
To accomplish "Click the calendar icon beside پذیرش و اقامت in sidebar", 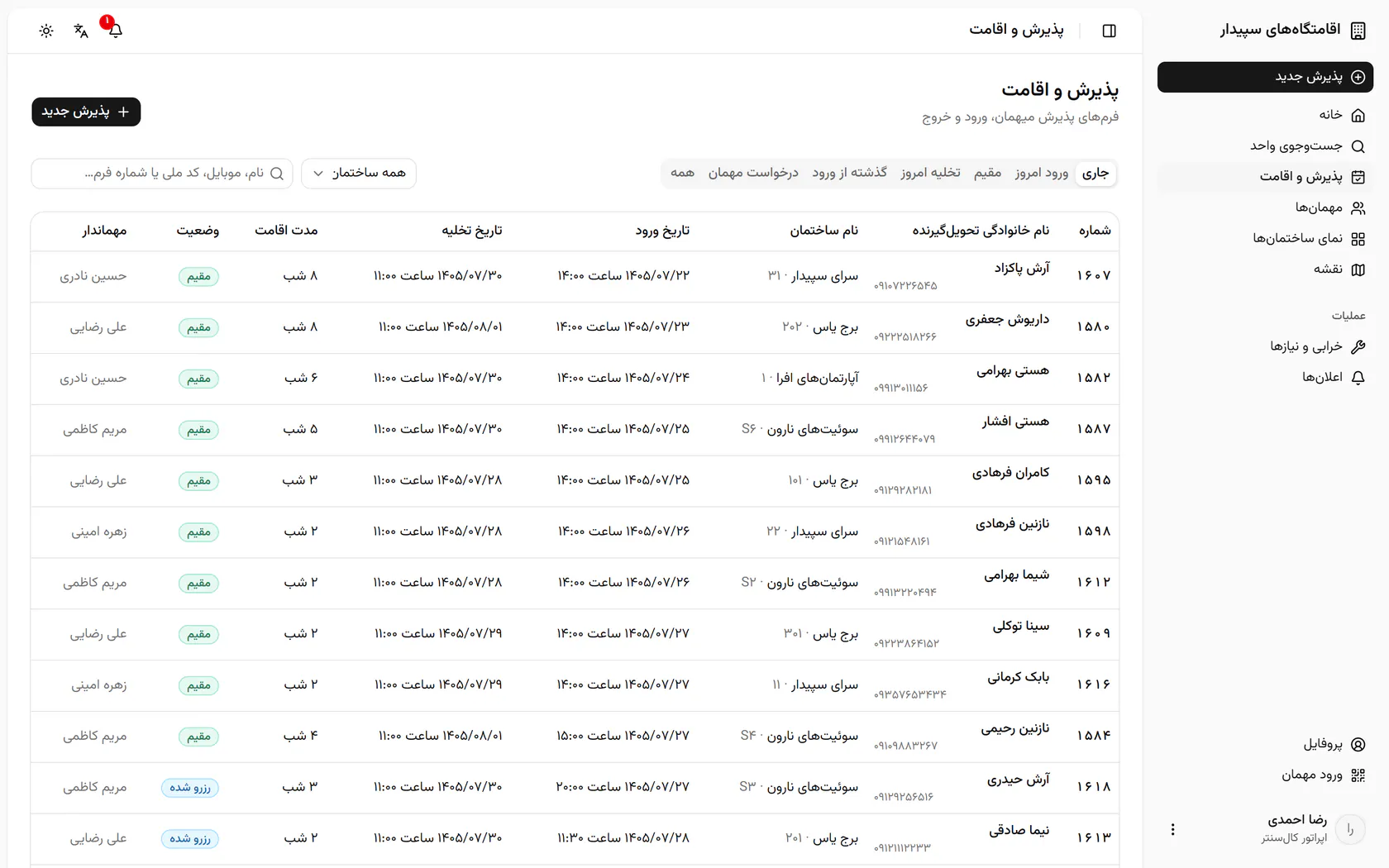I will click(1358, 177).
